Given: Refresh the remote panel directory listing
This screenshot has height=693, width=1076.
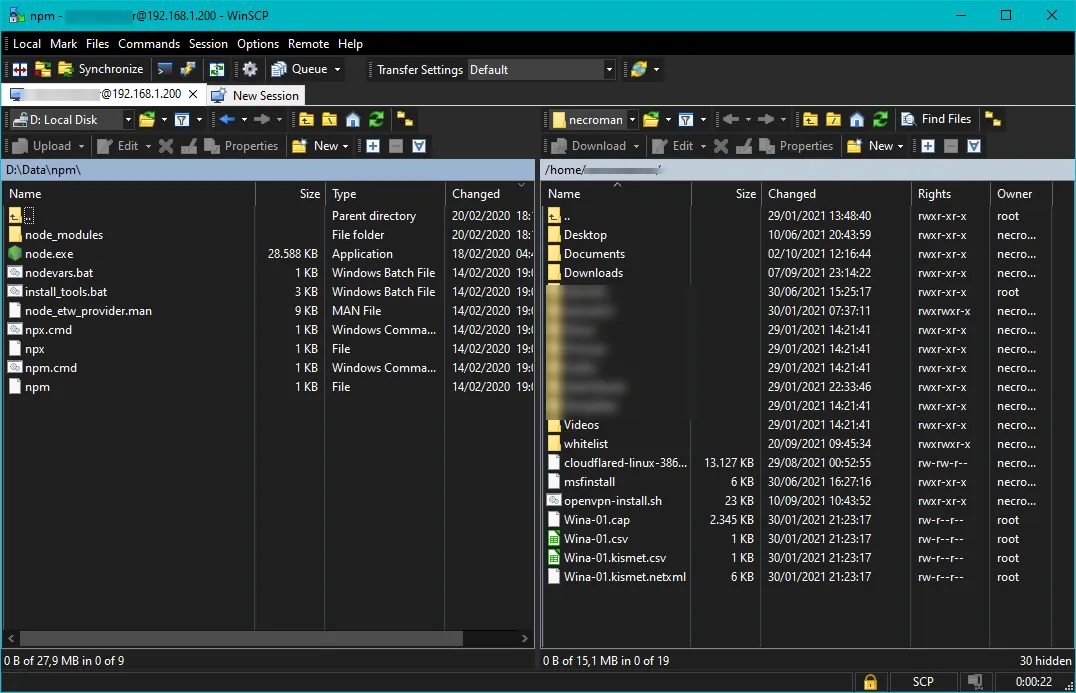Looking at the screenshot, I should (x=880, y=119).
